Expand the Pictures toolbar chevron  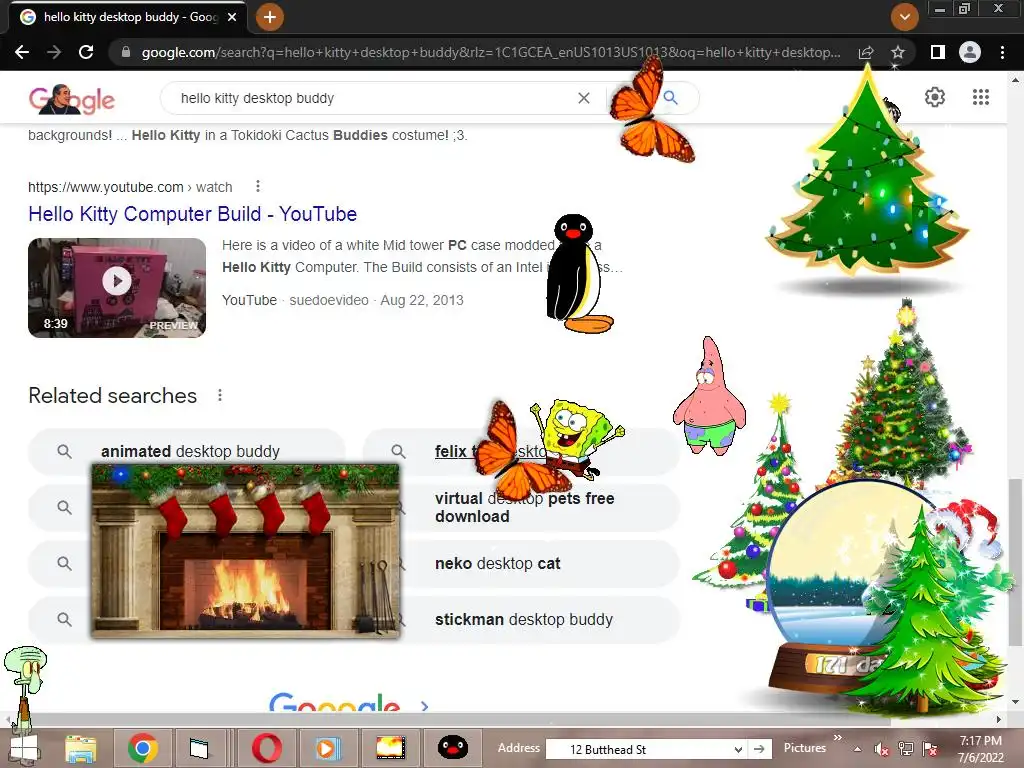[838, 737]
